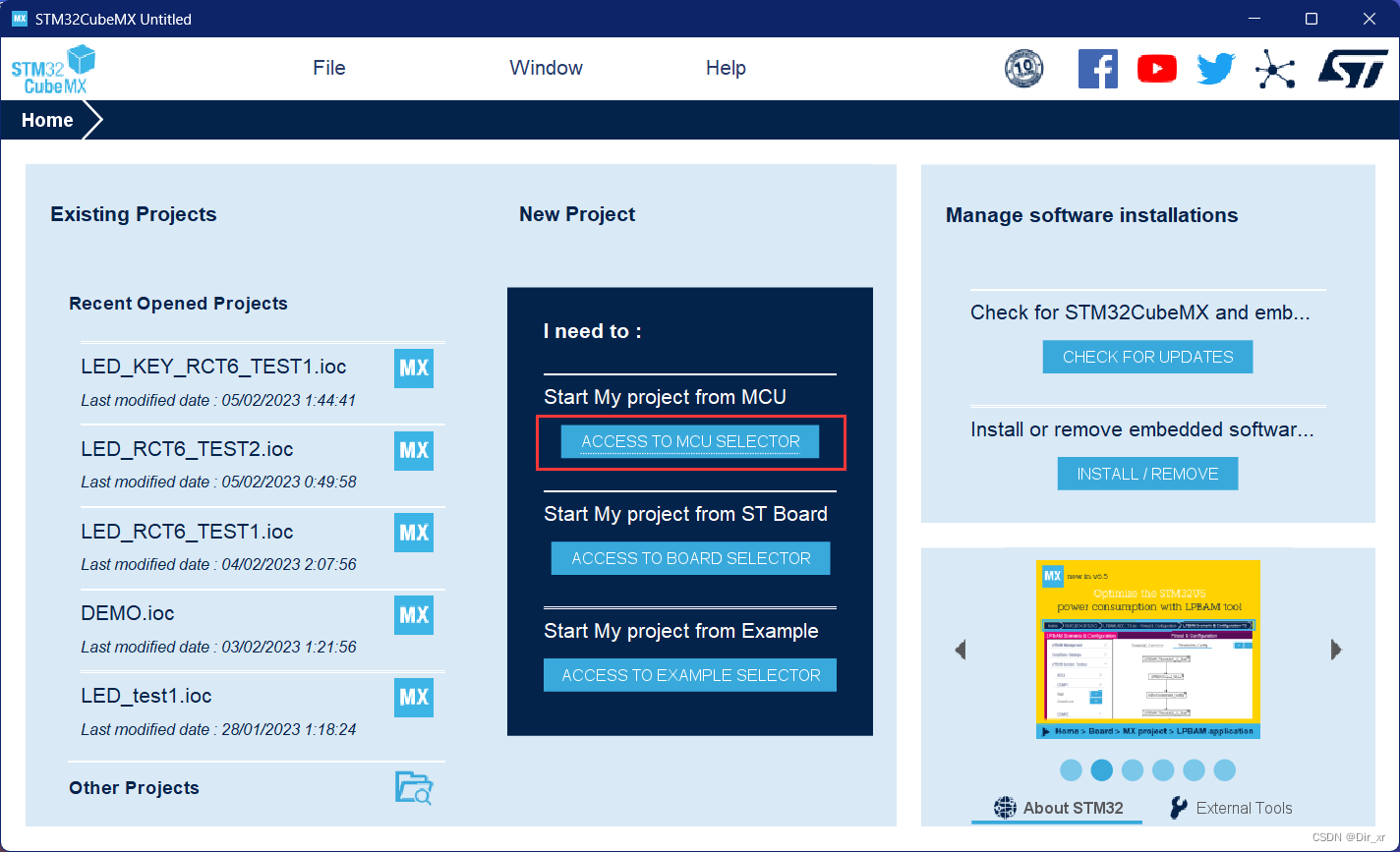Open the Help menu
The height and width of the screenshot is (852, 1400).
point(726,68)
